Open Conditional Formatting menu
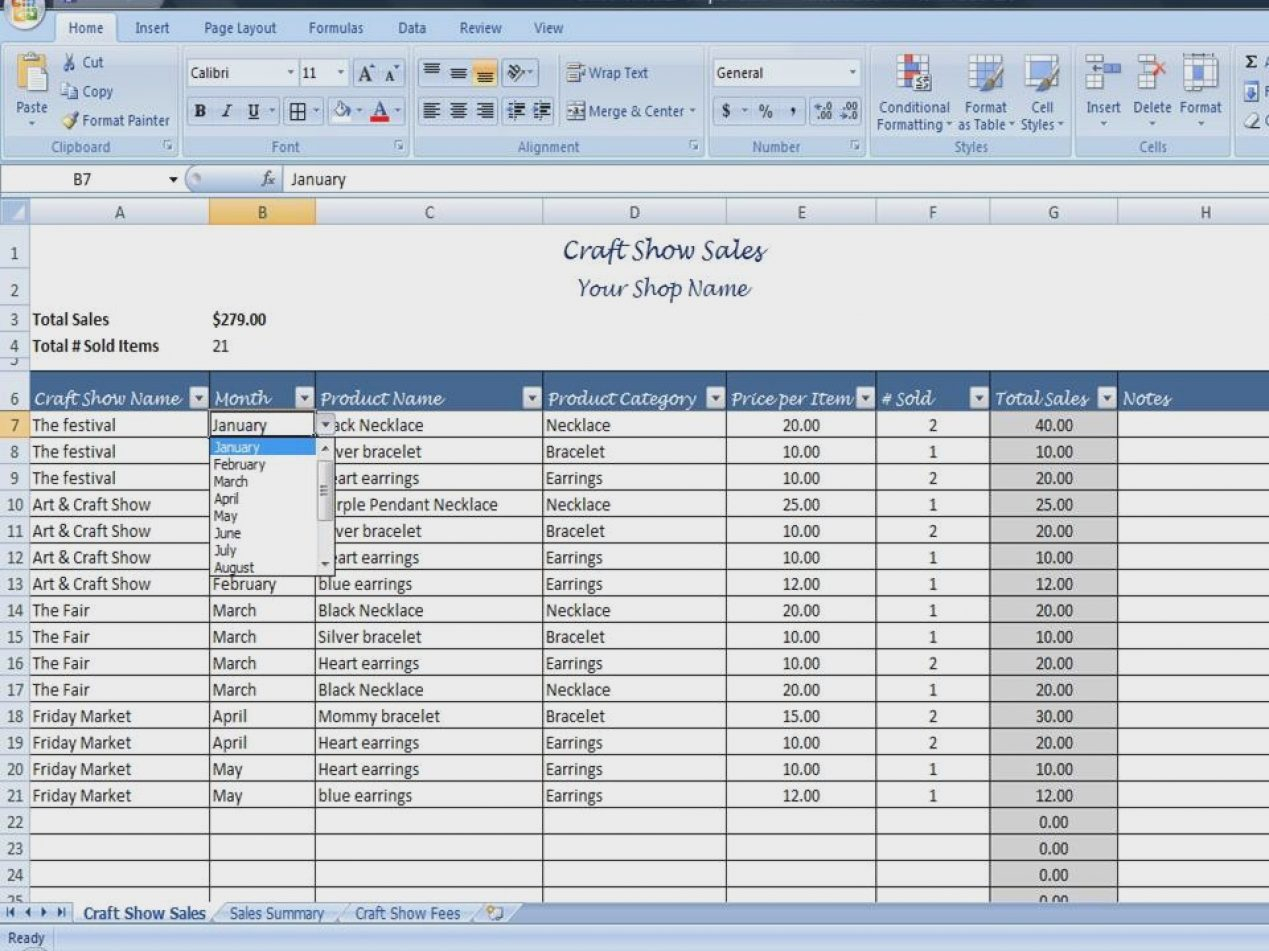 [913, 92]
